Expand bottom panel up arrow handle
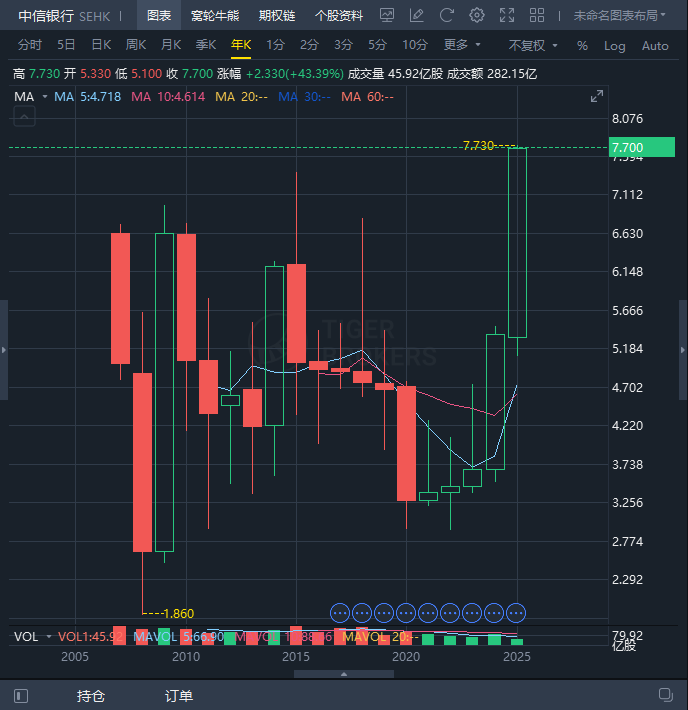Image resolution: width=688 pixels, height=710 pixels. pyautogui.click(x=344, y=674)
